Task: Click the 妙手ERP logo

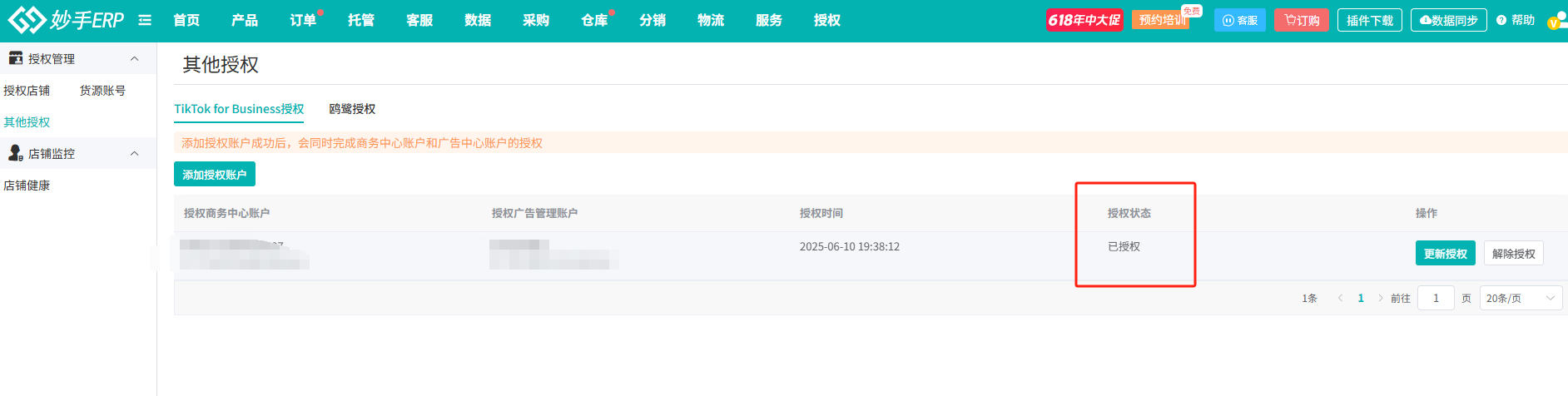Action: [66, 19]
